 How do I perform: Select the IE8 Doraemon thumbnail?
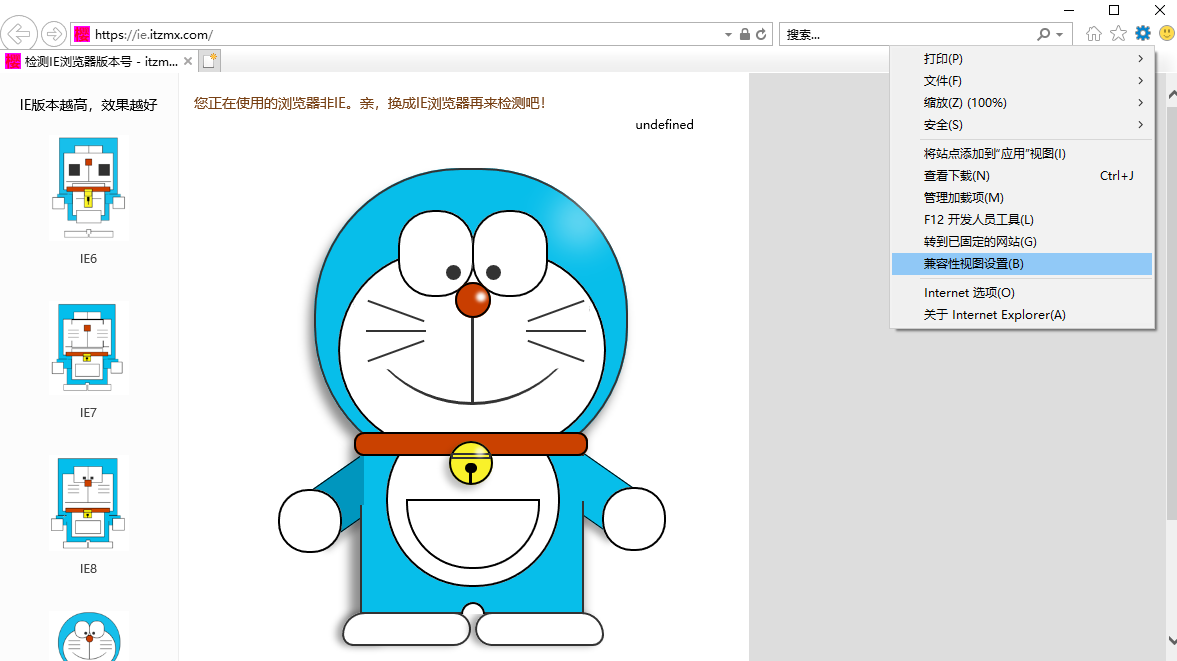88,503
